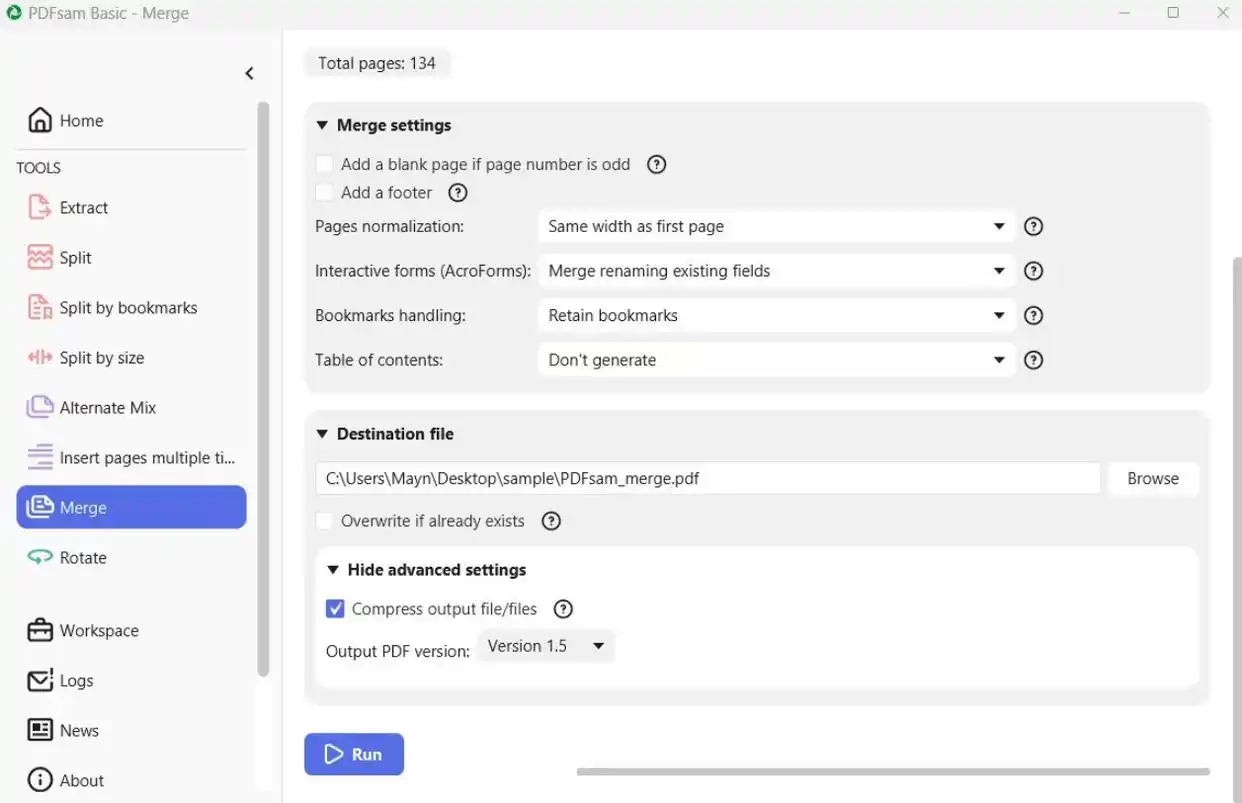Open the Output PDF version dropdown
The image size is (1242, 803).
tap(546, 646)
